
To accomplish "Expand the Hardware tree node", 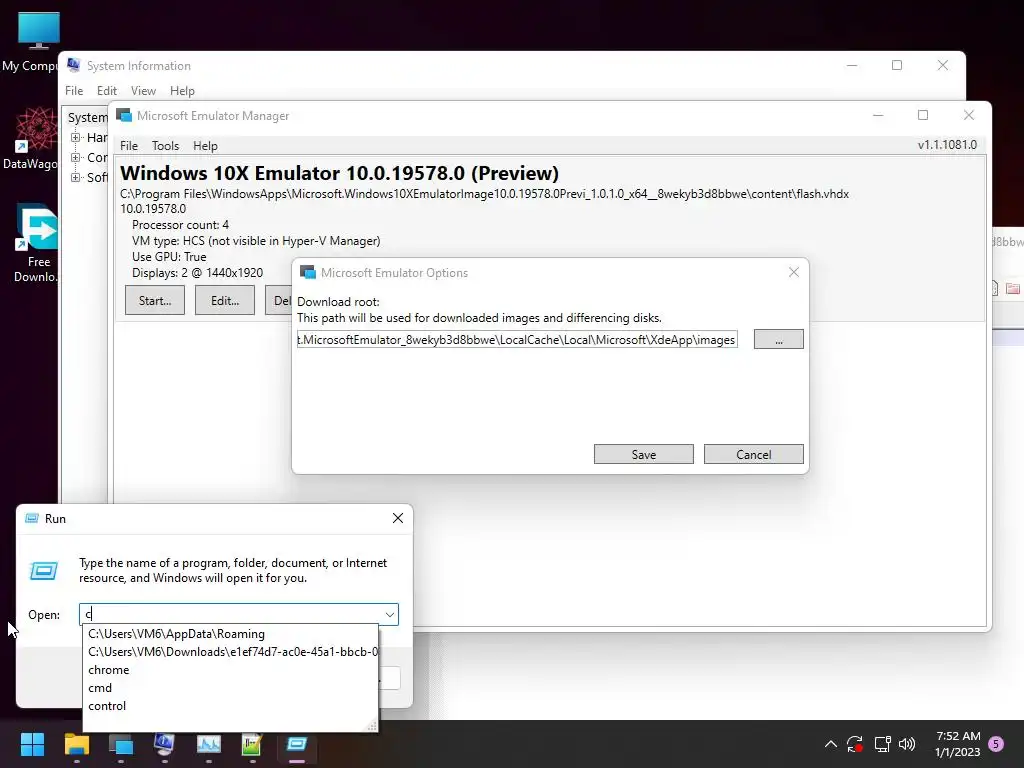I will [76, 137].
